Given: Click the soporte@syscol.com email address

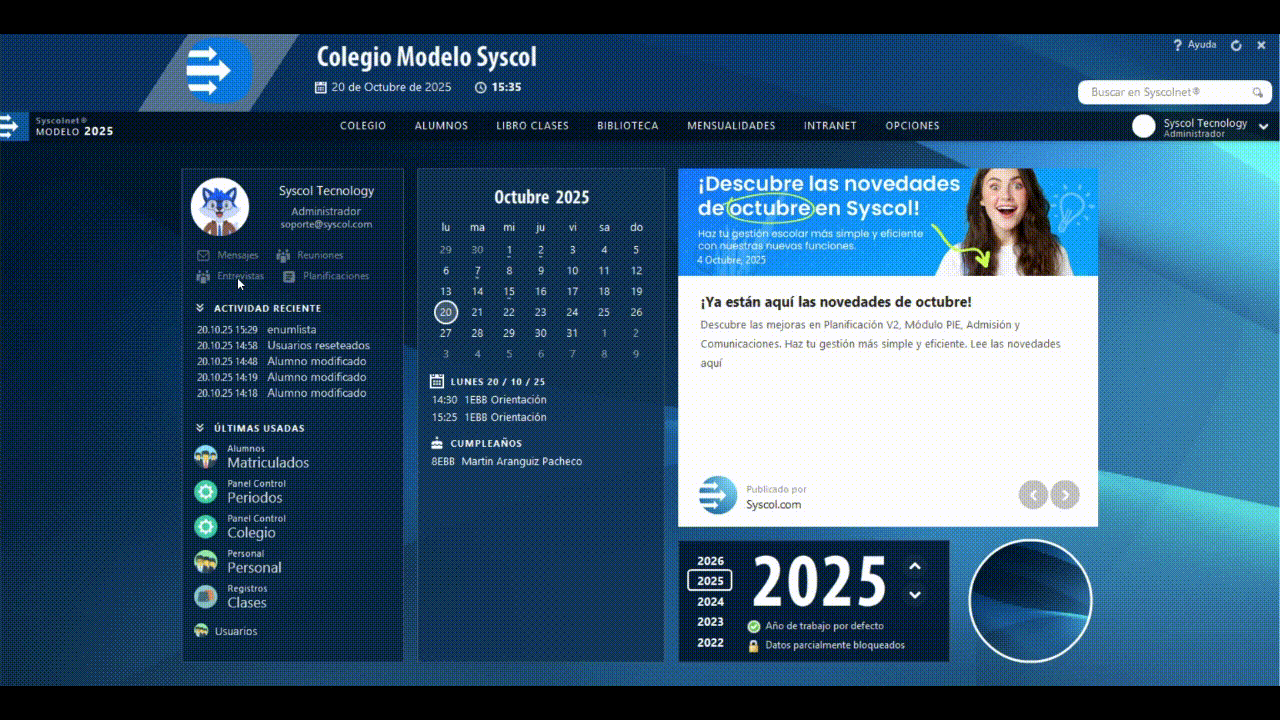Looking at the screenshot, I should 326,225.
